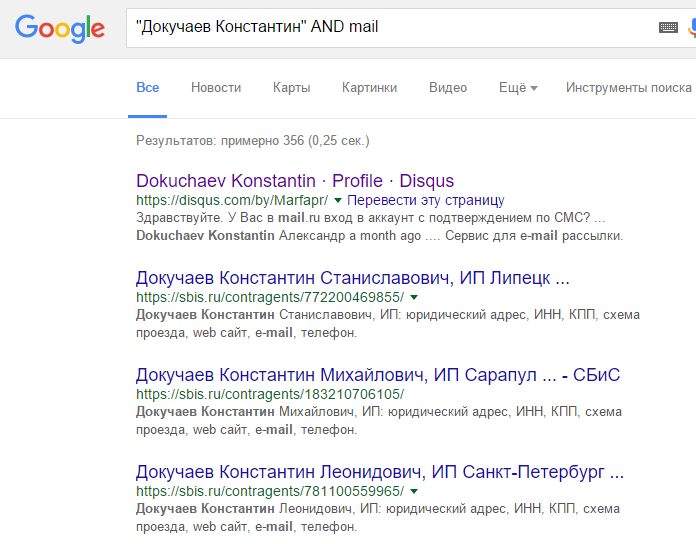Expand green arrow next to sbis.ru 772200469855 URL
The height and width of the screenshot is (544, 696).
coord(414,297)
